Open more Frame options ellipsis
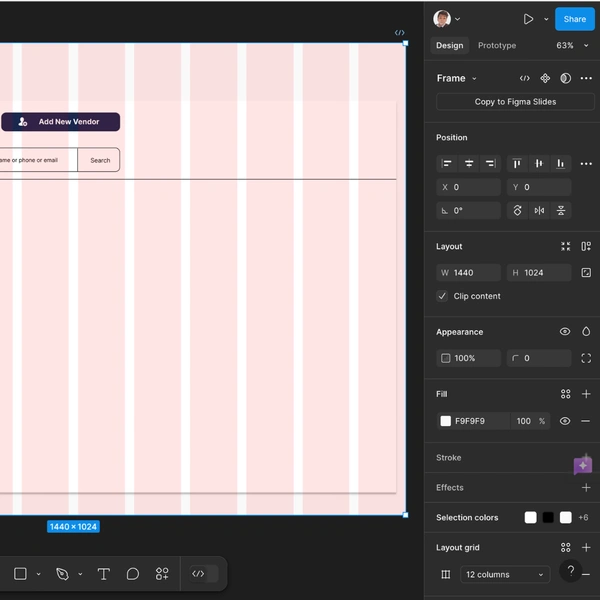 (x=586, y=78)
